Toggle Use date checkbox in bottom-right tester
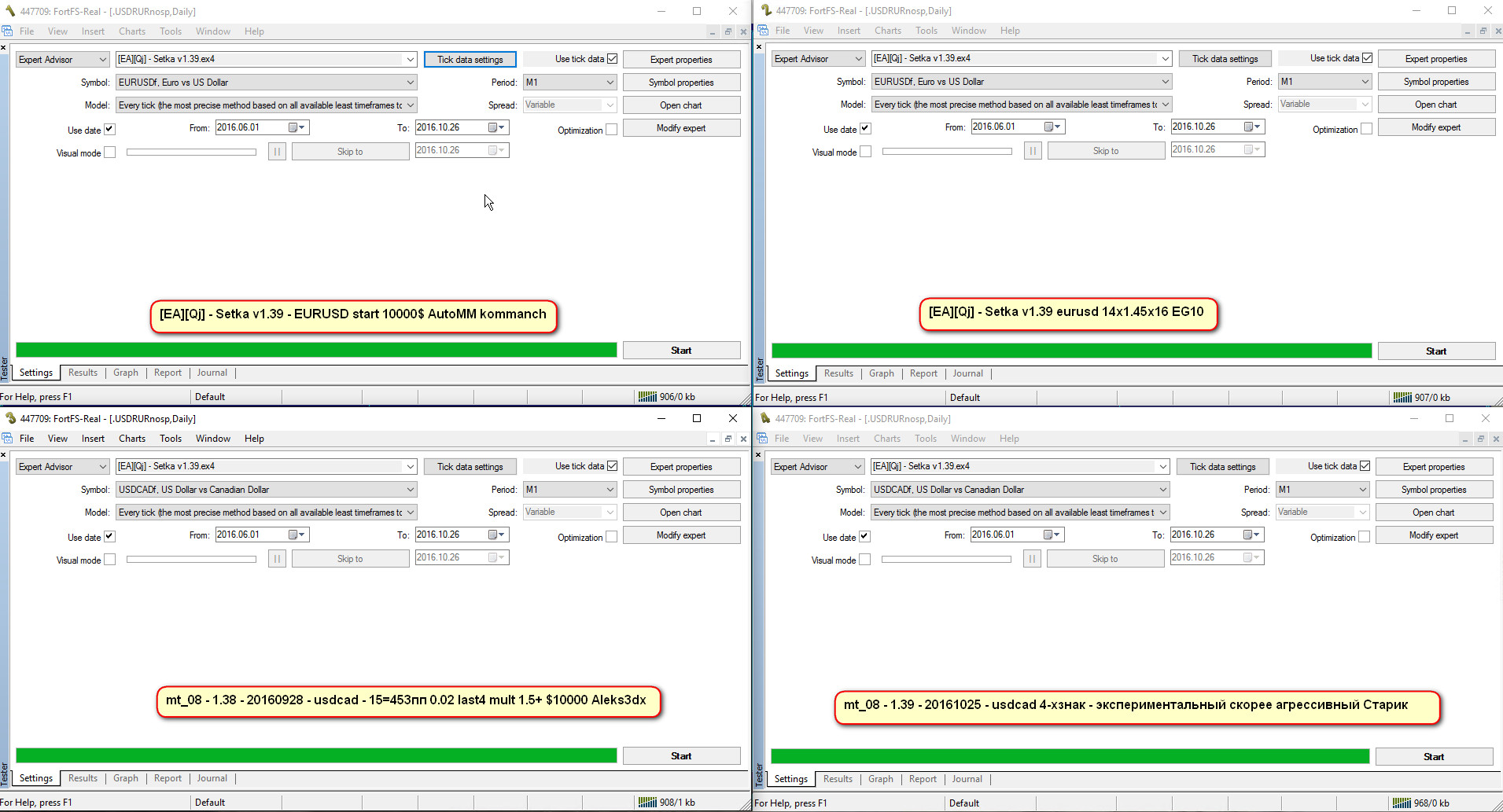Image resolution: width=1503 pixels, height=812 pixels. [864, 537]
